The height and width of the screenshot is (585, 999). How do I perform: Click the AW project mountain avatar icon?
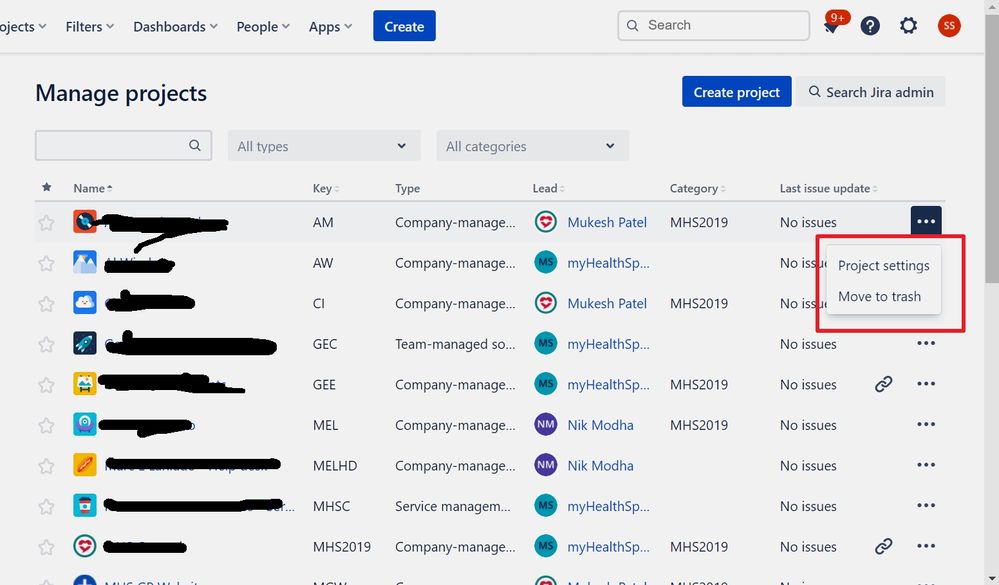tap(85, 262)
